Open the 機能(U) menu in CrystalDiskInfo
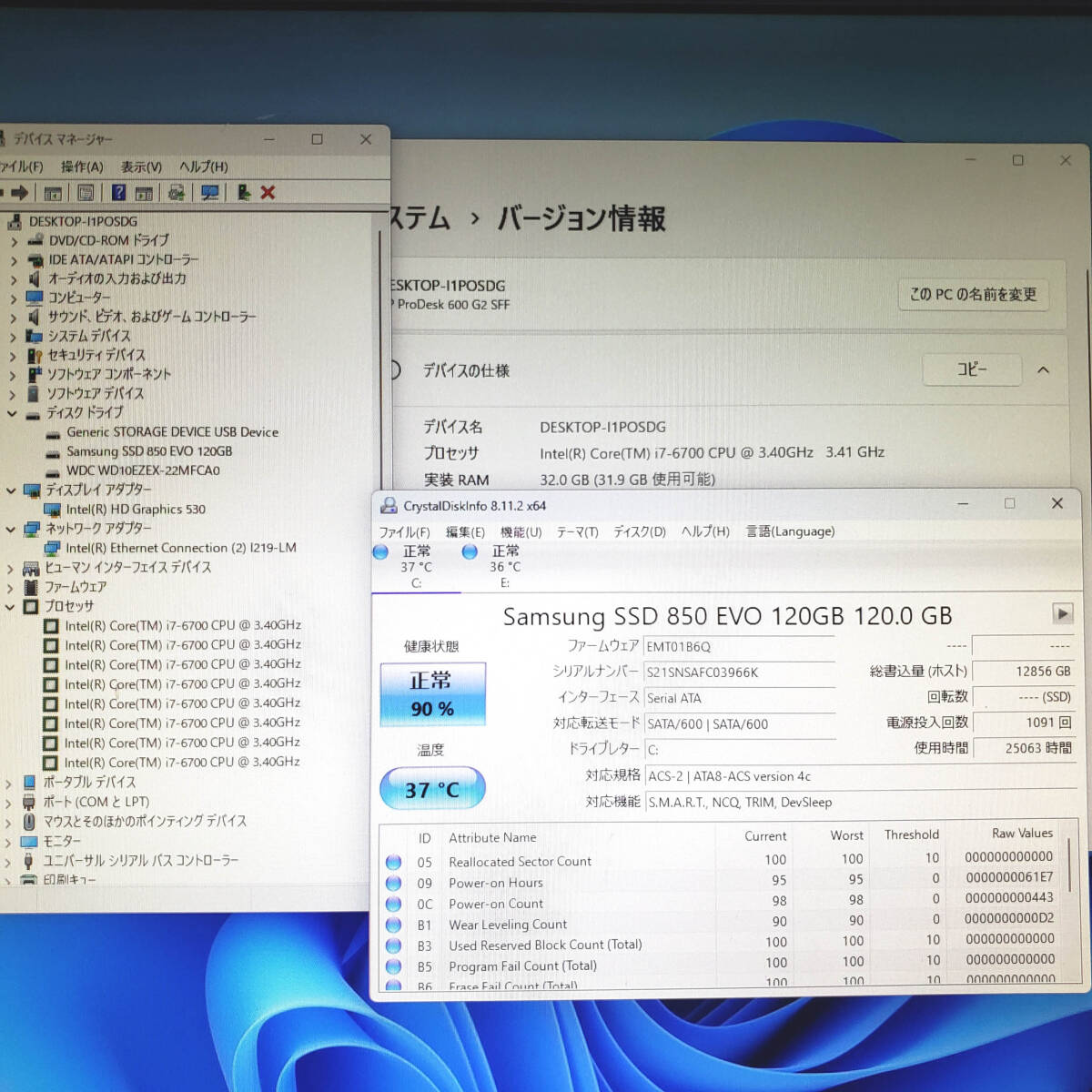The height and width of the screenshot is (1092, 1092). tap(521, 531)
